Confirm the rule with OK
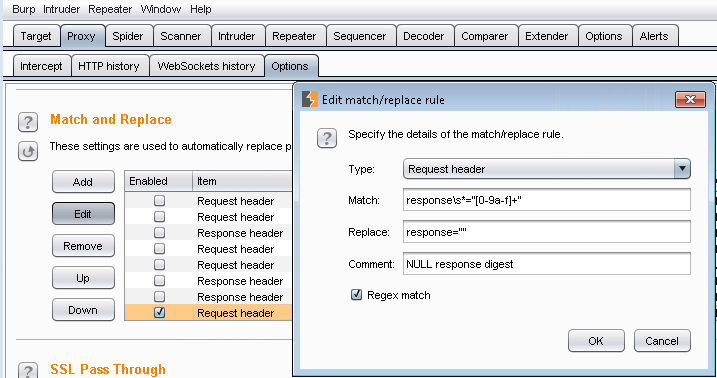This screenshot has height=378, width=717. 596,341
